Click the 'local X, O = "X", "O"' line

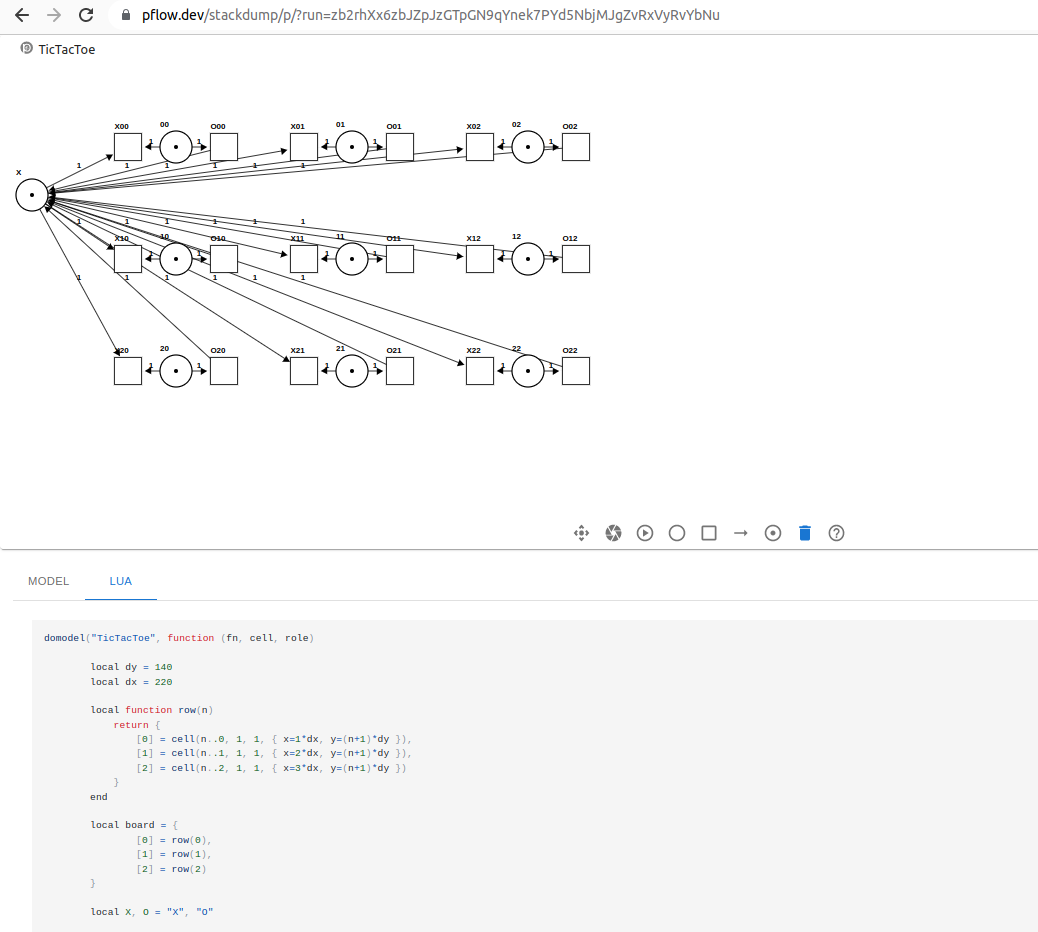tap(152, 912)
